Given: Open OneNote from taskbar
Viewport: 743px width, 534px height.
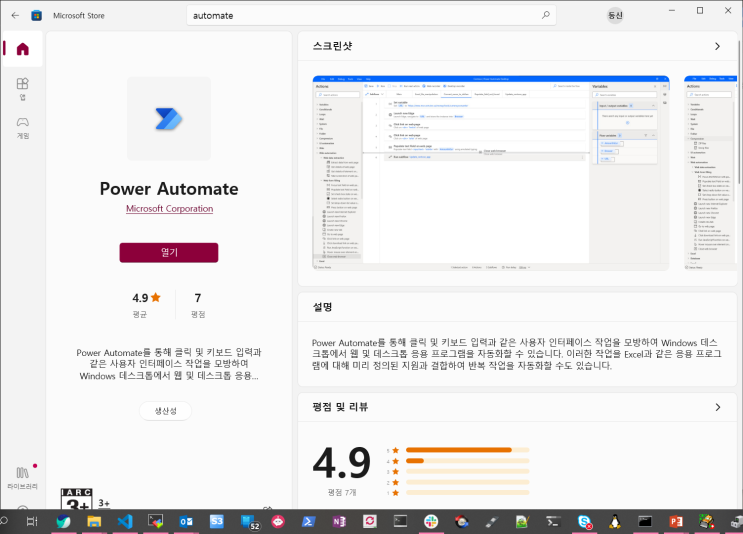Looking at the screenshot, I should pyautogui.click(x=339, y=522).
